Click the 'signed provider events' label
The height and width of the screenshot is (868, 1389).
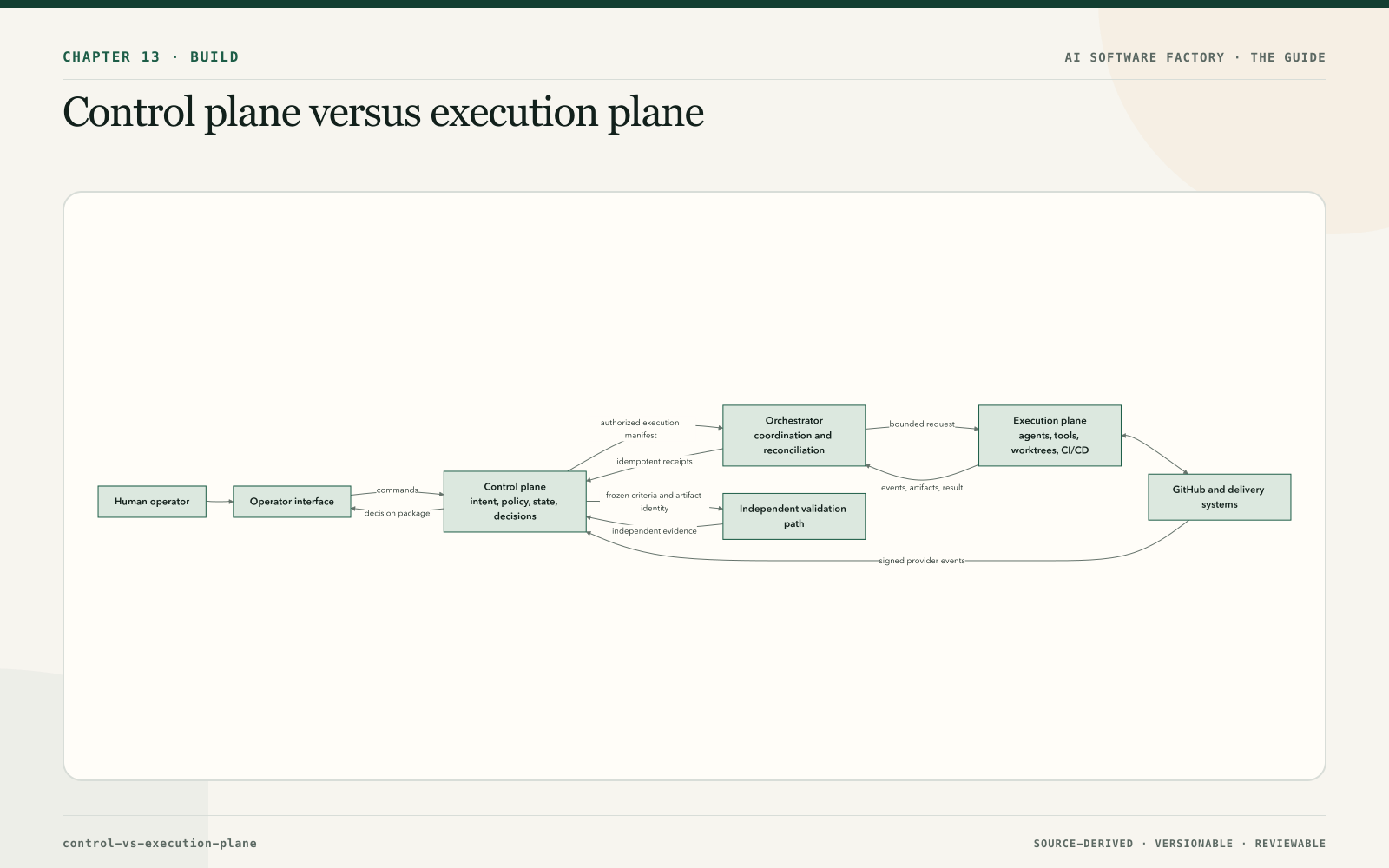(922, 561)
